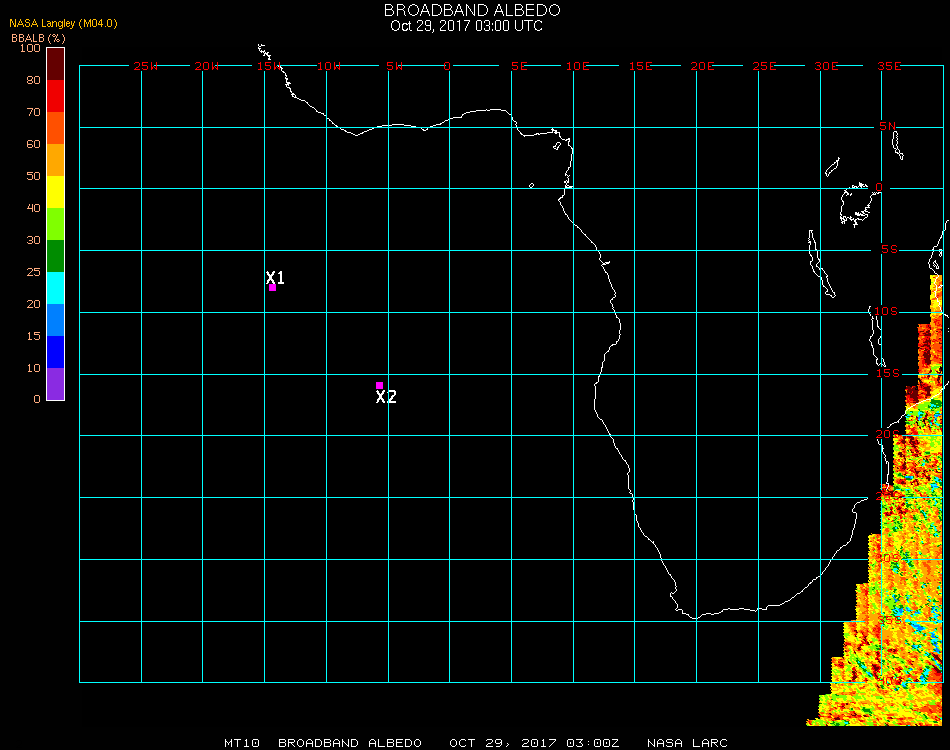Select the dark red 80-100% legend swatch
The image size is (950, 750).
(55, 64)
